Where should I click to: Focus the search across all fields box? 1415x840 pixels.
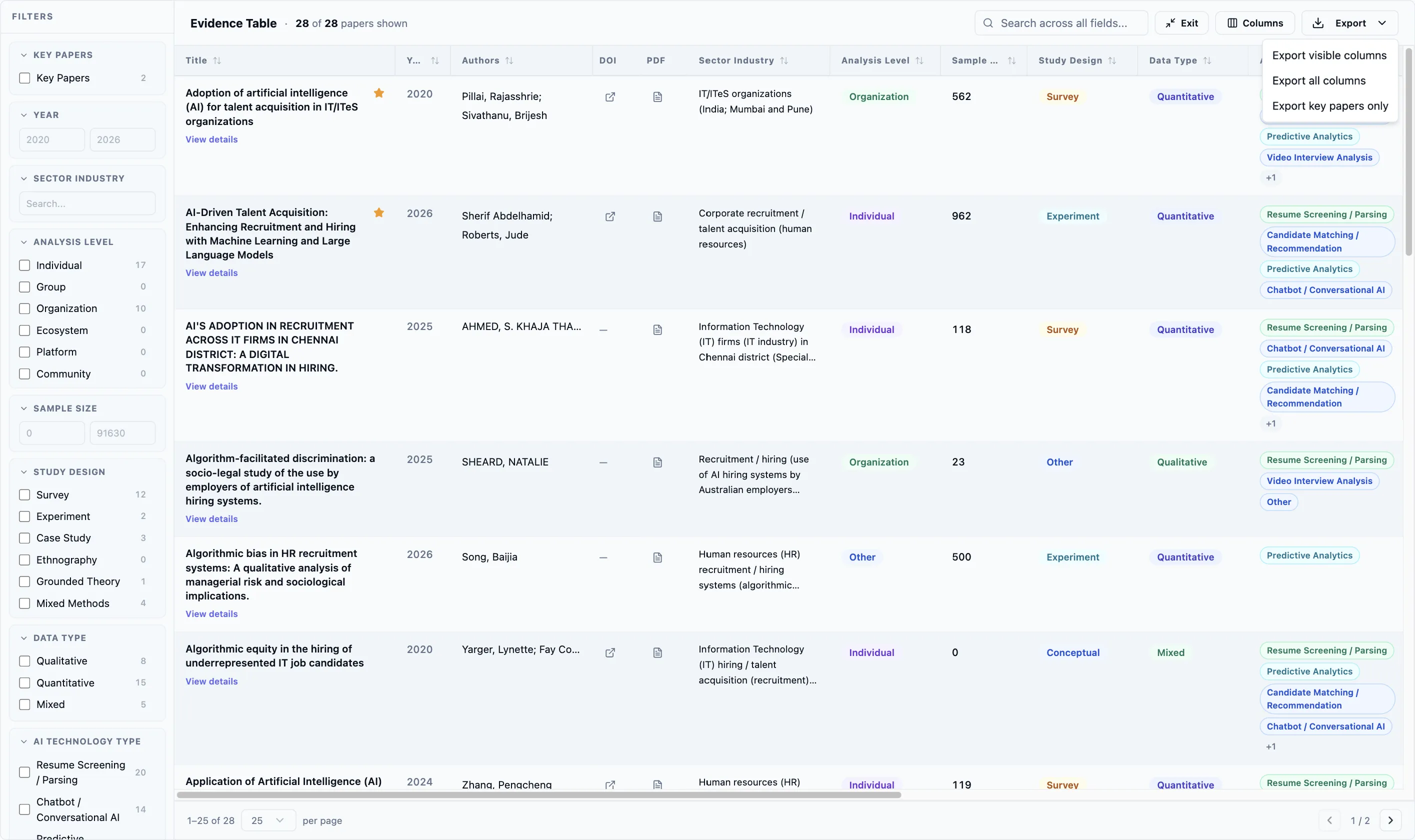[x=1060, y=23]
